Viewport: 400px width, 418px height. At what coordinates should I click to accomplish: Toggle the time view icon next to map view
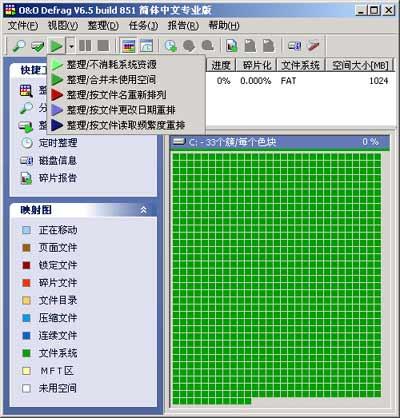click(x=146, y=46)
